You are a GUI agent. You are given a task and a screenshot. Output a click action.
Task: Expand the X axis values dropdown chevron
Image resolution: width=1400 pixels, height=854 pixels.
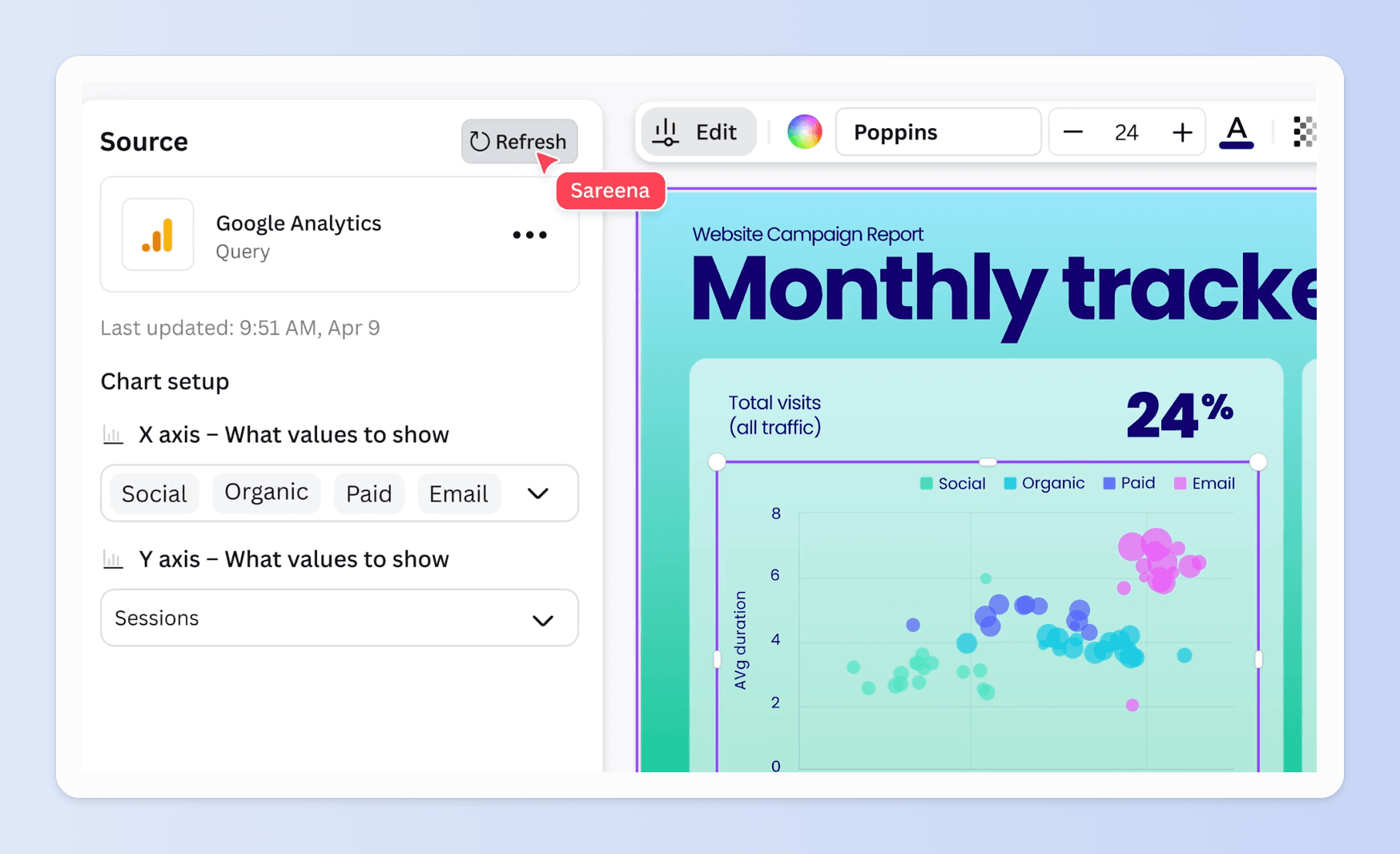538,493
